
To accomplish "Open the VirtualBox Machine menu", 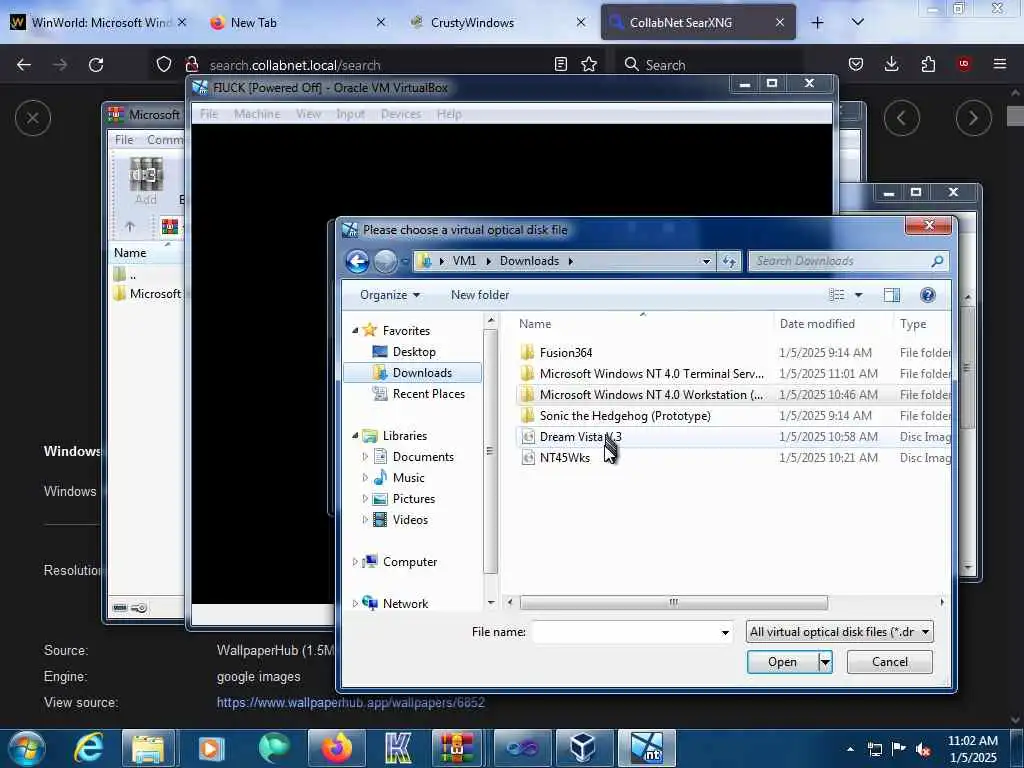I will 257,114.
